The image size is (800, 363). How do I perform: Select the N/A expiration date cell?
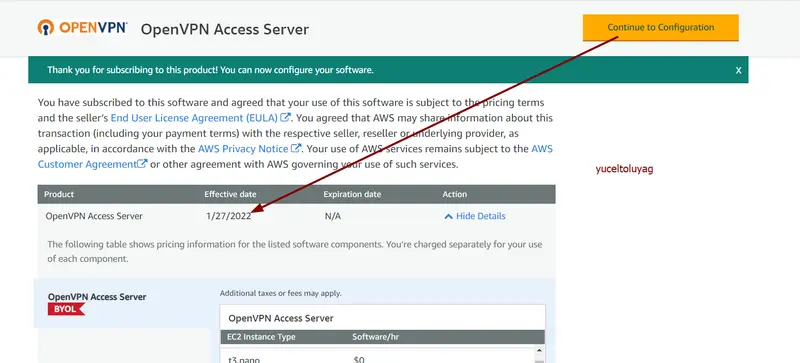(x=333, y=216)
